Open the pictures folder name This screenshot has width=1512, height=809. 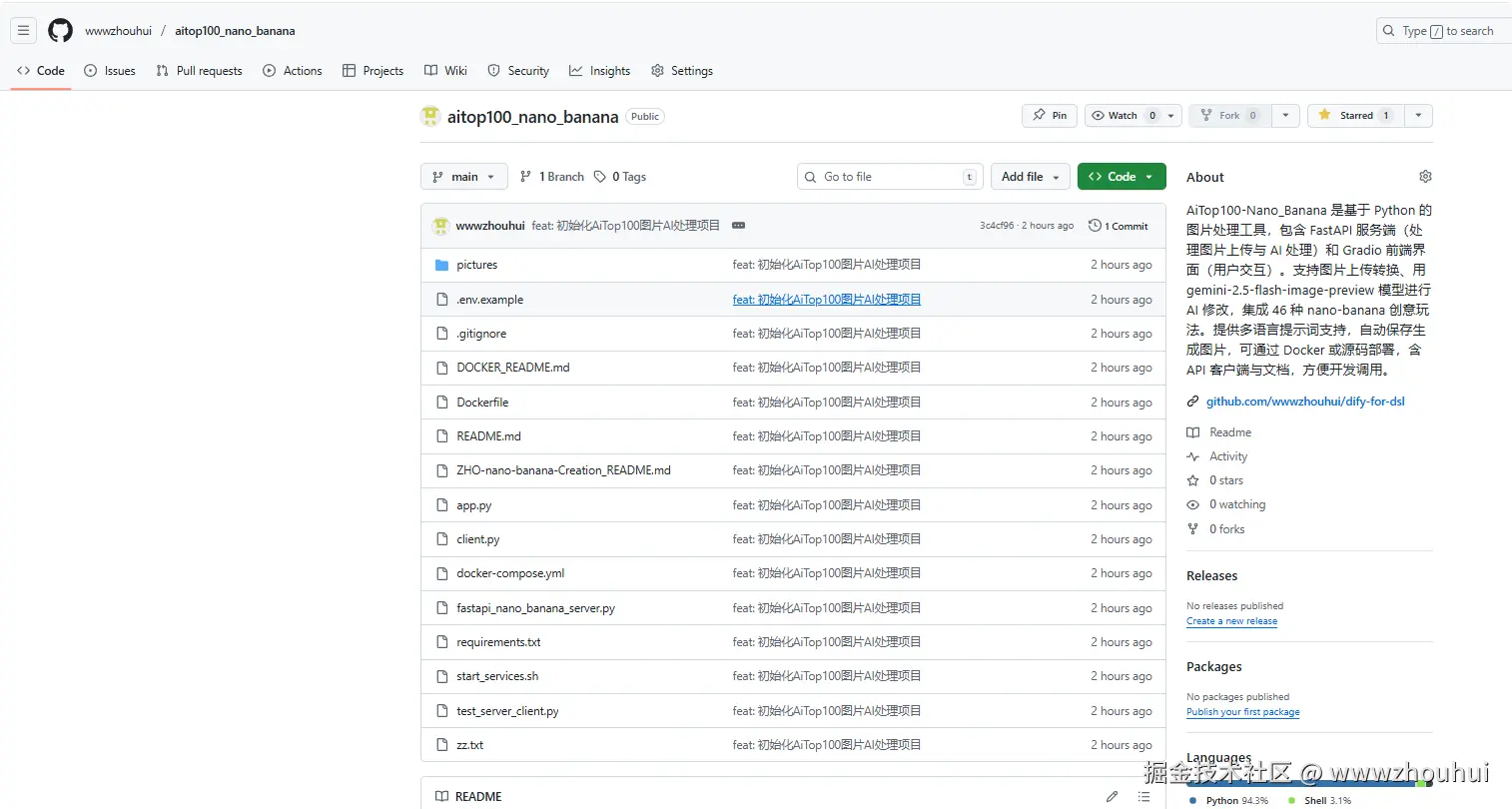pos(476,265)
